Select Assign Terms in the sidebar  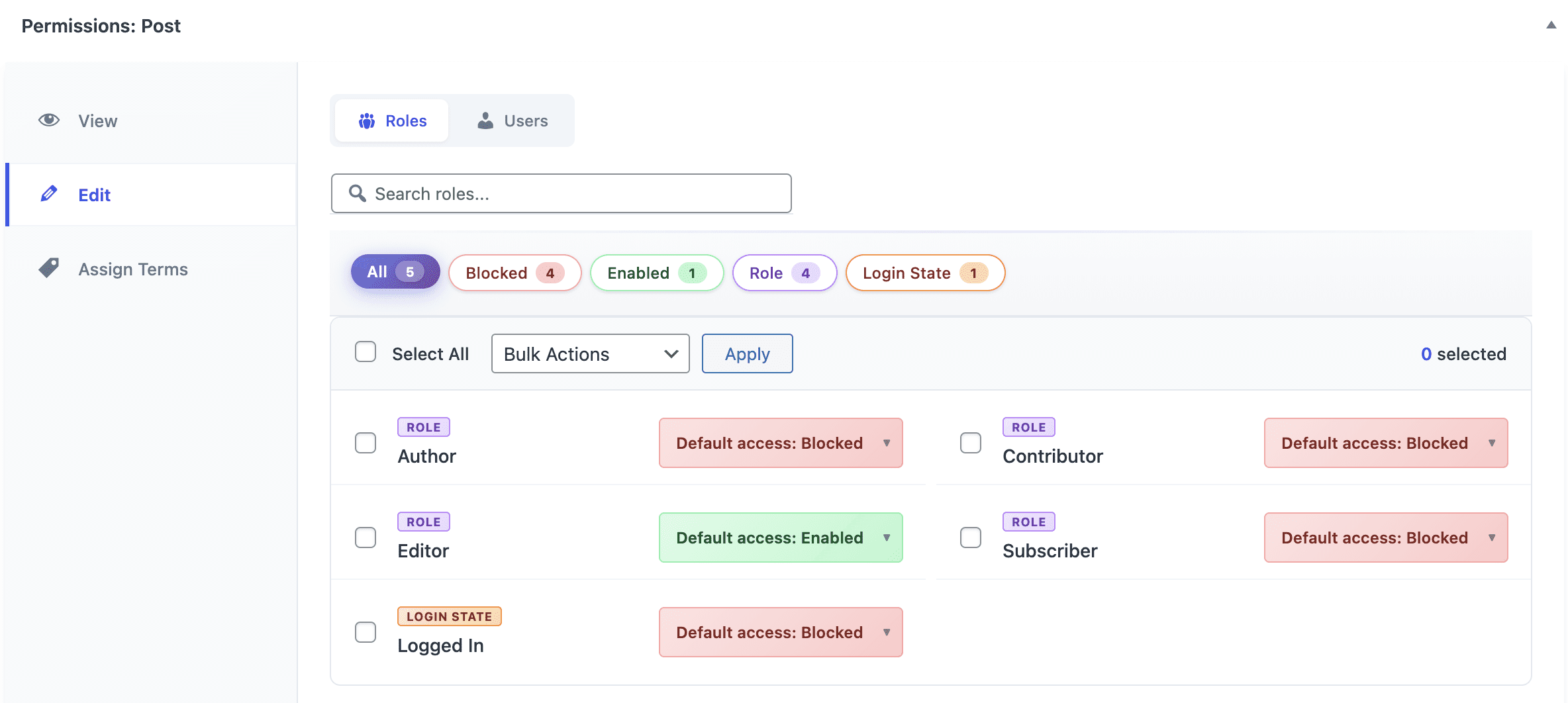(132, 269)
